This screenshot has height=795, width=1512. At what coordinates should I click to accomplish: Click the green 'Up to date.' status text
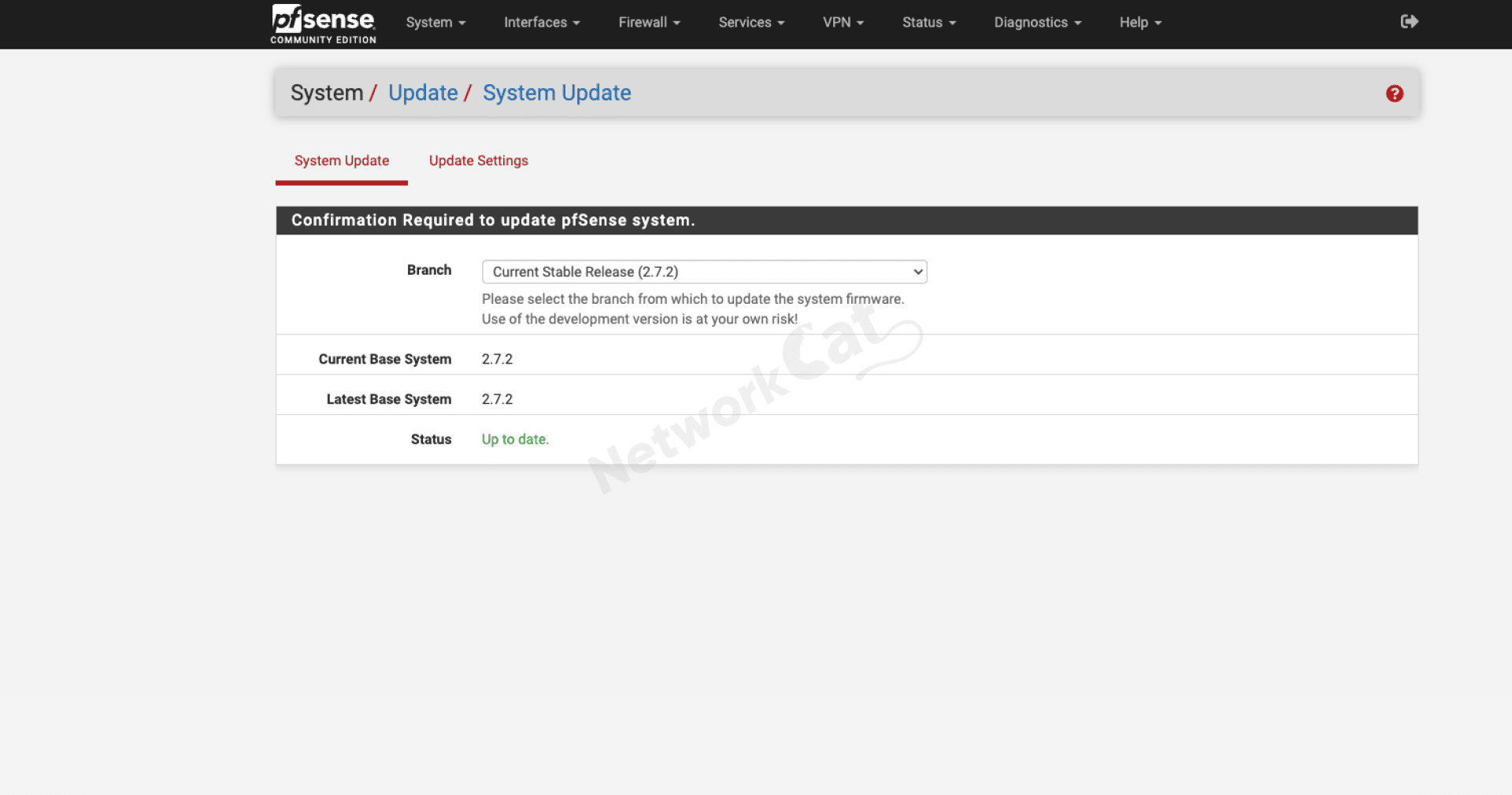point(515,439)
